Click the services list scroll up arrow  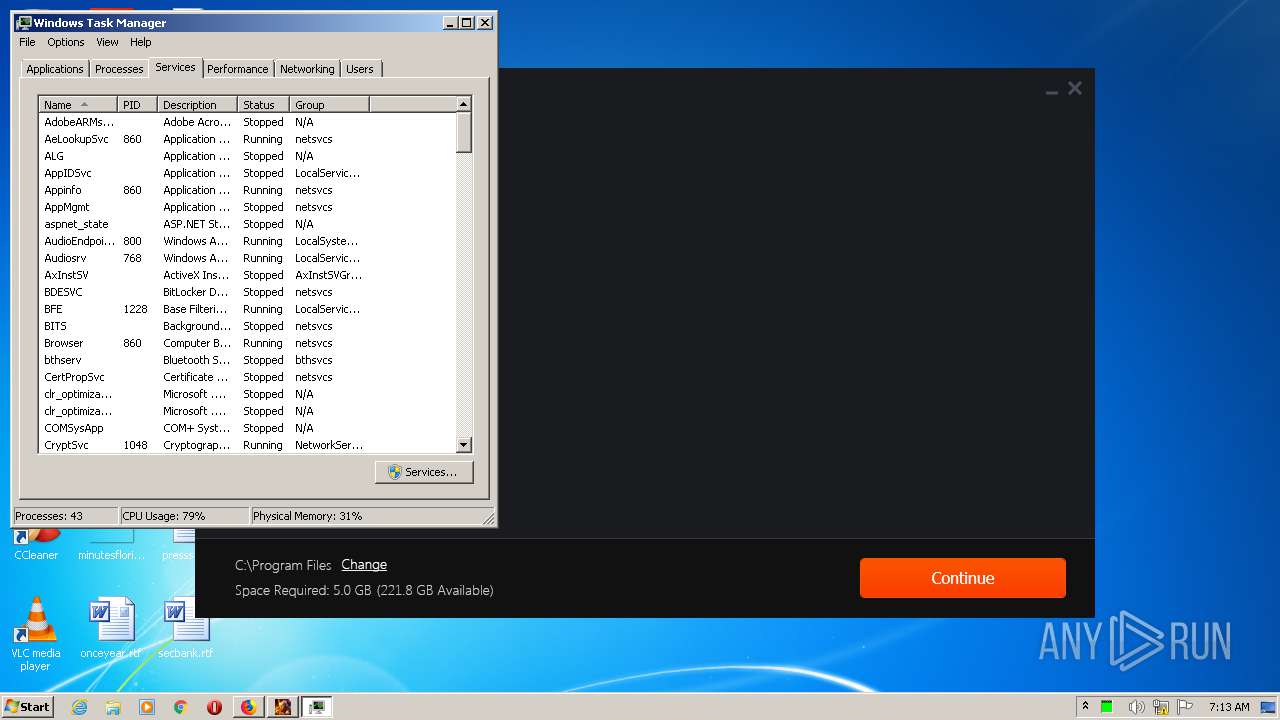[463, 104]
